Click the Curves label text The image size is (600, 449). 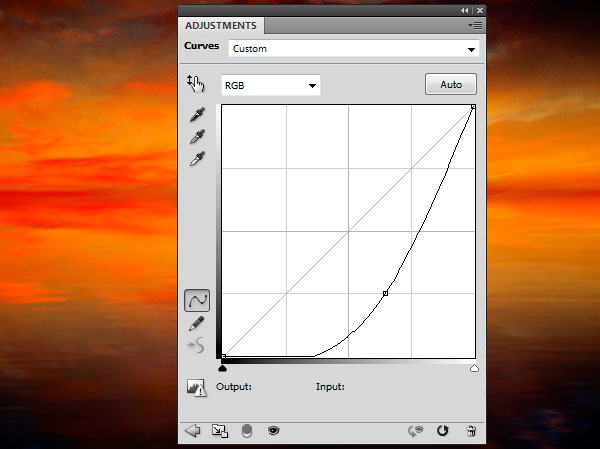click(x=202, y=46)
